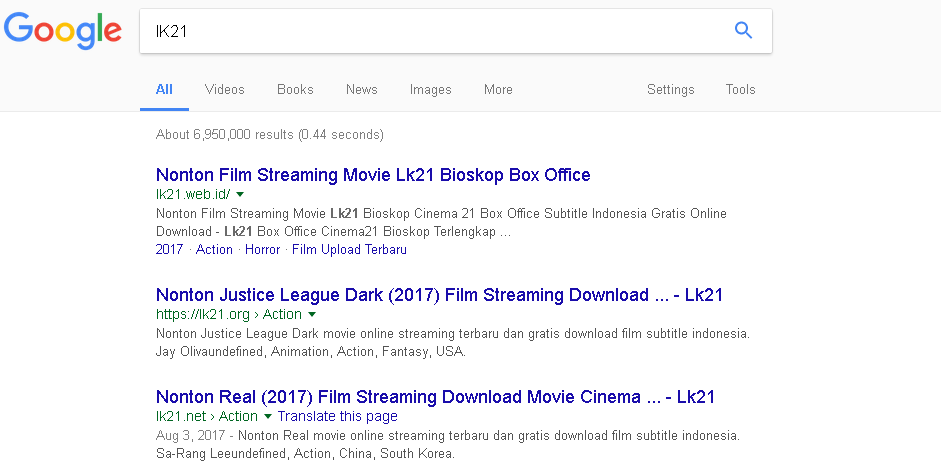Open Nonton Film Streaming Movie Lk21 Bioskop result
941x464 pixels.
(x=373, y=175)
